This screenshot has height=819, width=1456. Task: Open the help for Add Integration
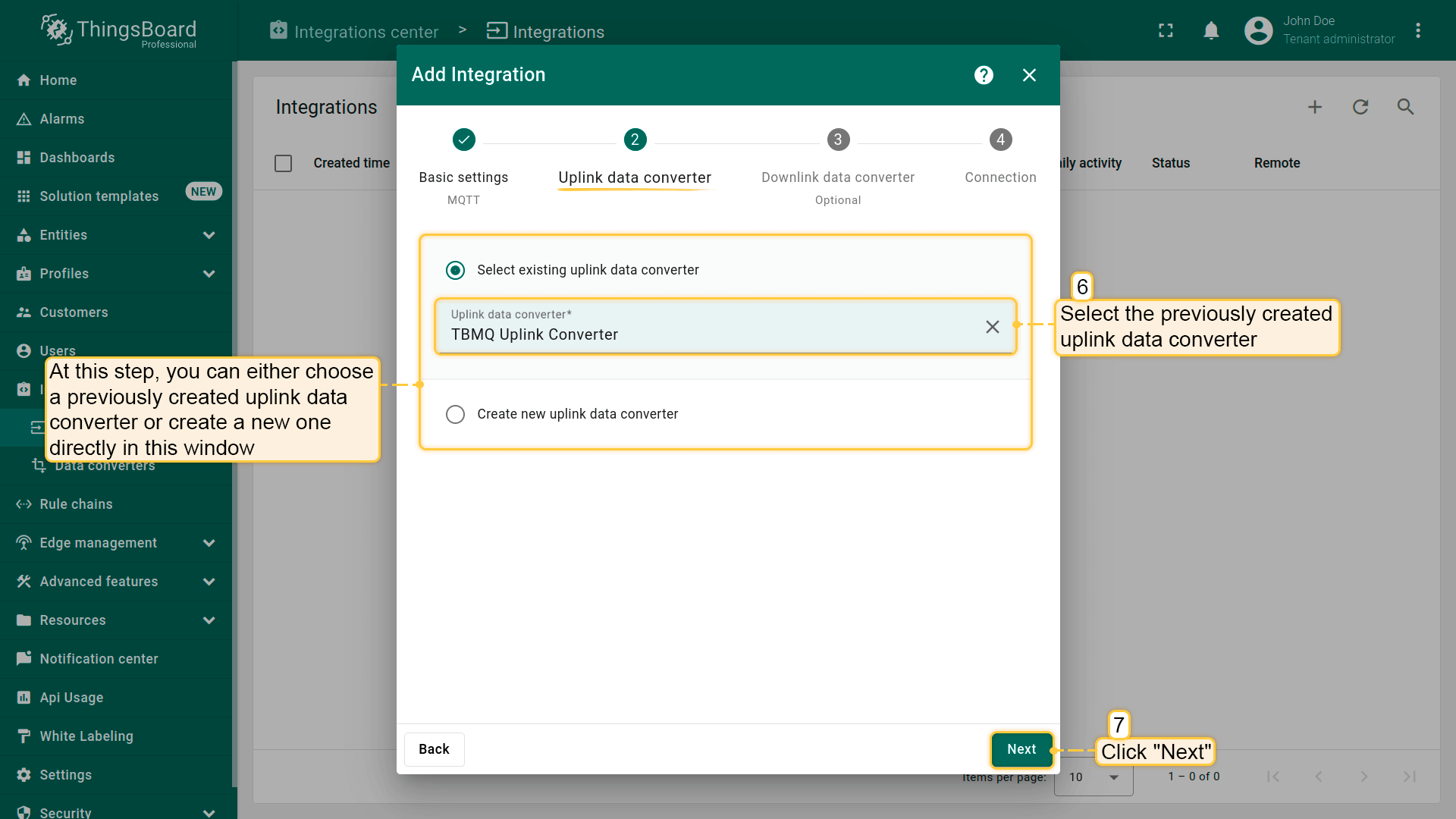point(983,75)
